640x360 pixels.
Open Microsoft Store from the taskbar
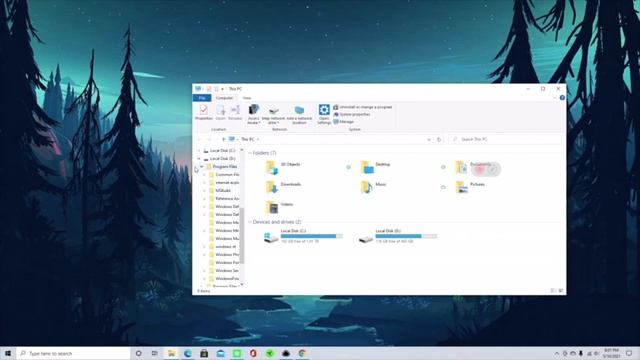[204, 353]
